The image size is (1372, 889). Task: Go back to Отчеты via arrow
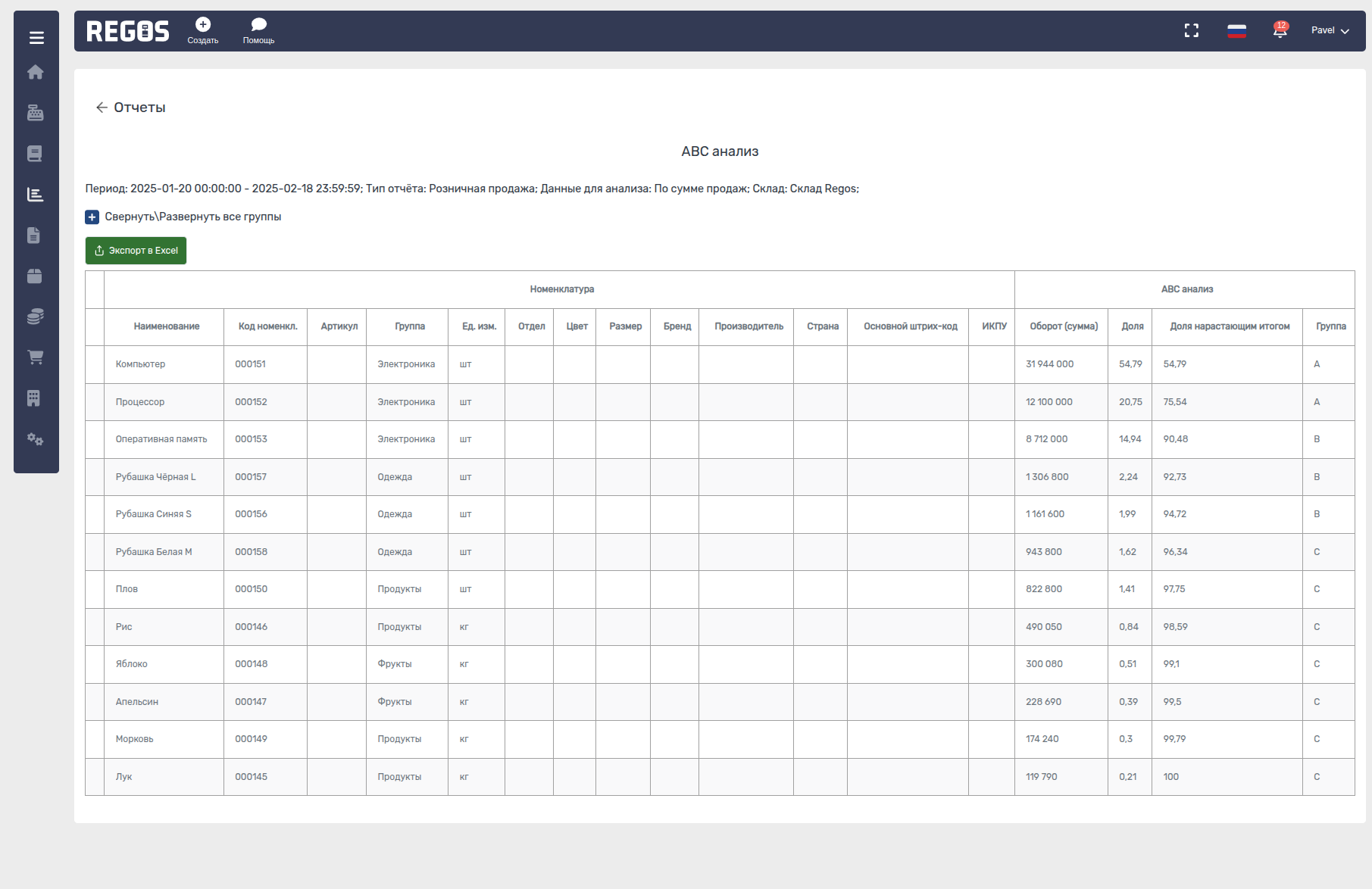(x=102, y=108)
